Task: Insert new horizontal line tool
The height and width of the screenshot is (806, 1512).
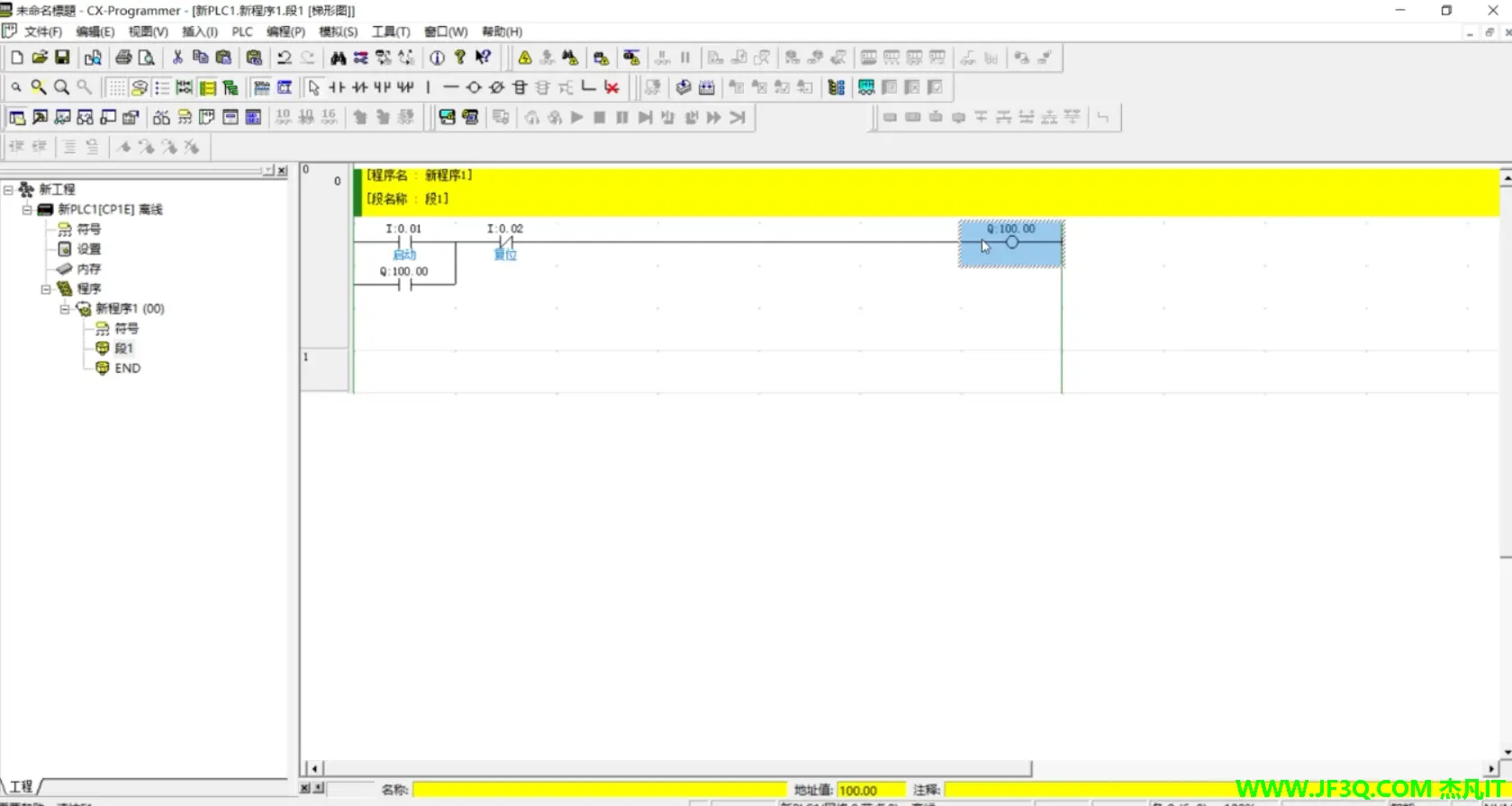Action: pyautogui.click(x=451, y=87)
